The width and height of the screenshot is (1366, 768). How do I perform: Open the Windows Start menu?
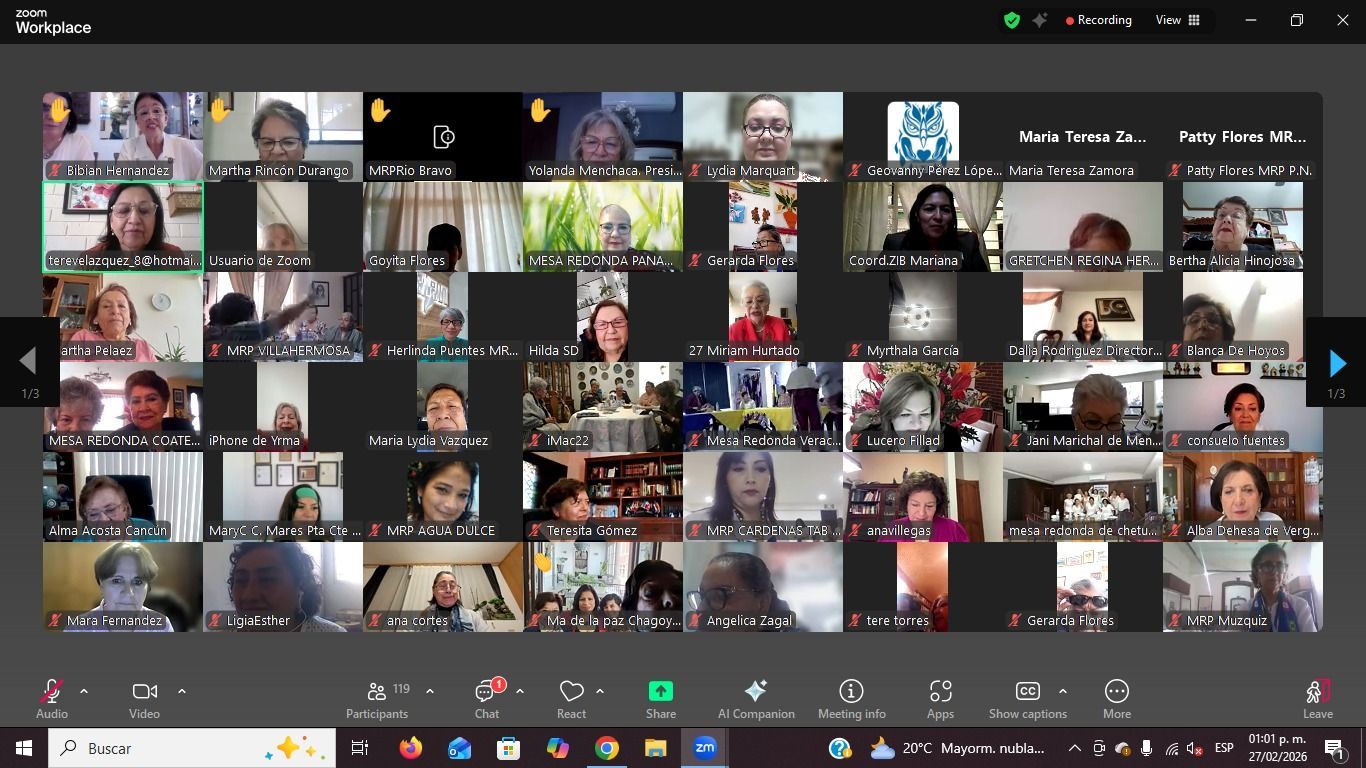coord(24,748)
